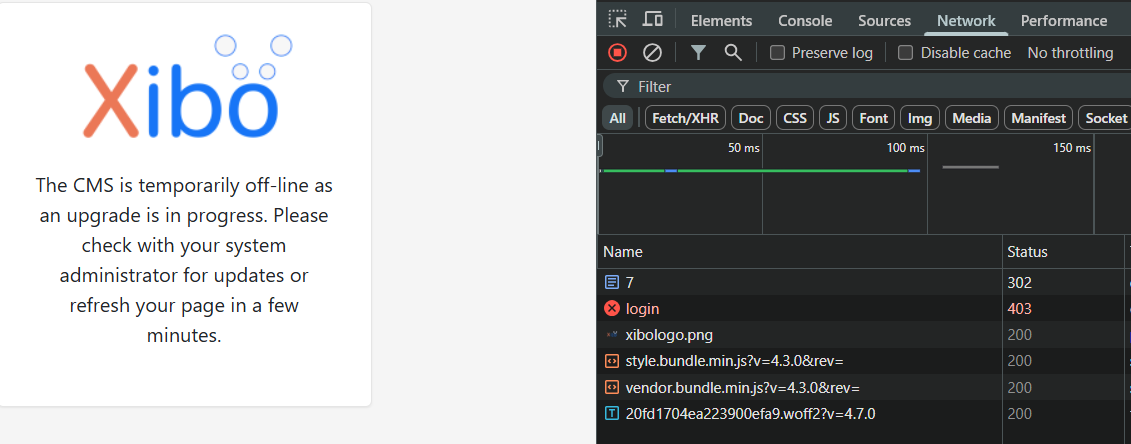Toggle the network filter funnel icon

point(698,53)
